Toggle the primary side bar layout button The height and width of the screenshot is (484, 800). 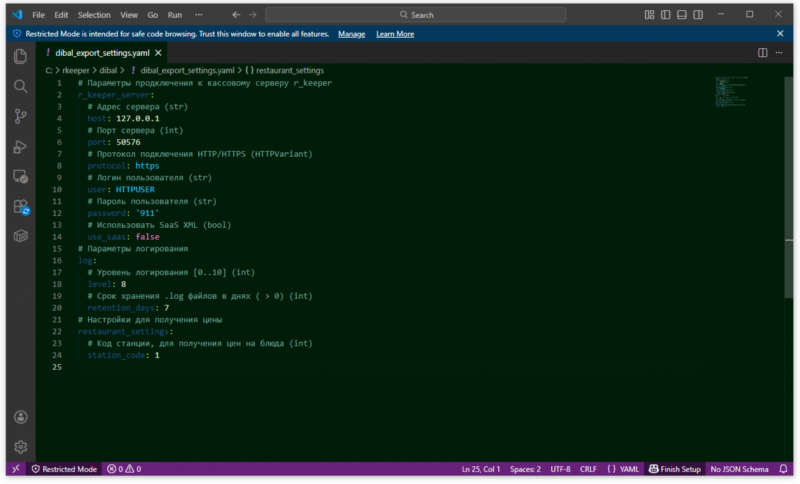click(664, 15)
